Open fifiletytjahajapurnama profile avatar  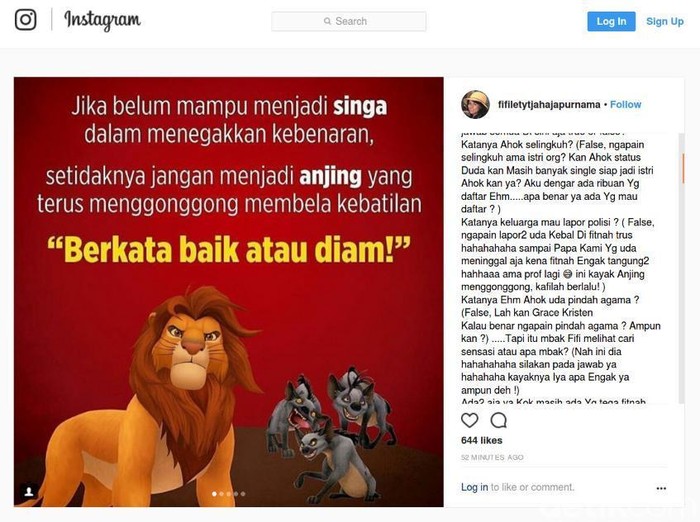(475, 104)
